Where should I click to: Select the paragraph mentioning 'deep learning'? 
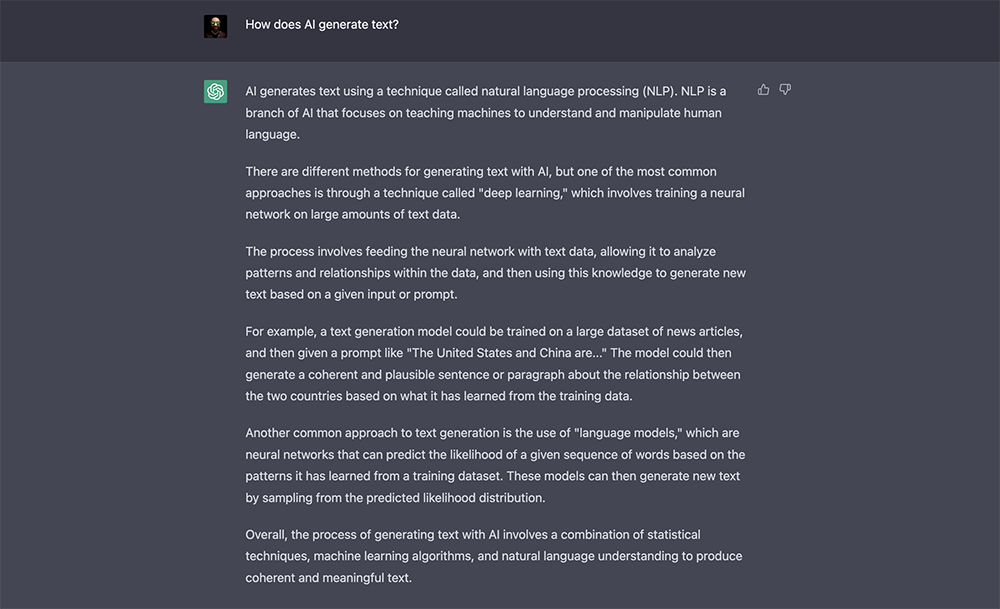(495, 192)
